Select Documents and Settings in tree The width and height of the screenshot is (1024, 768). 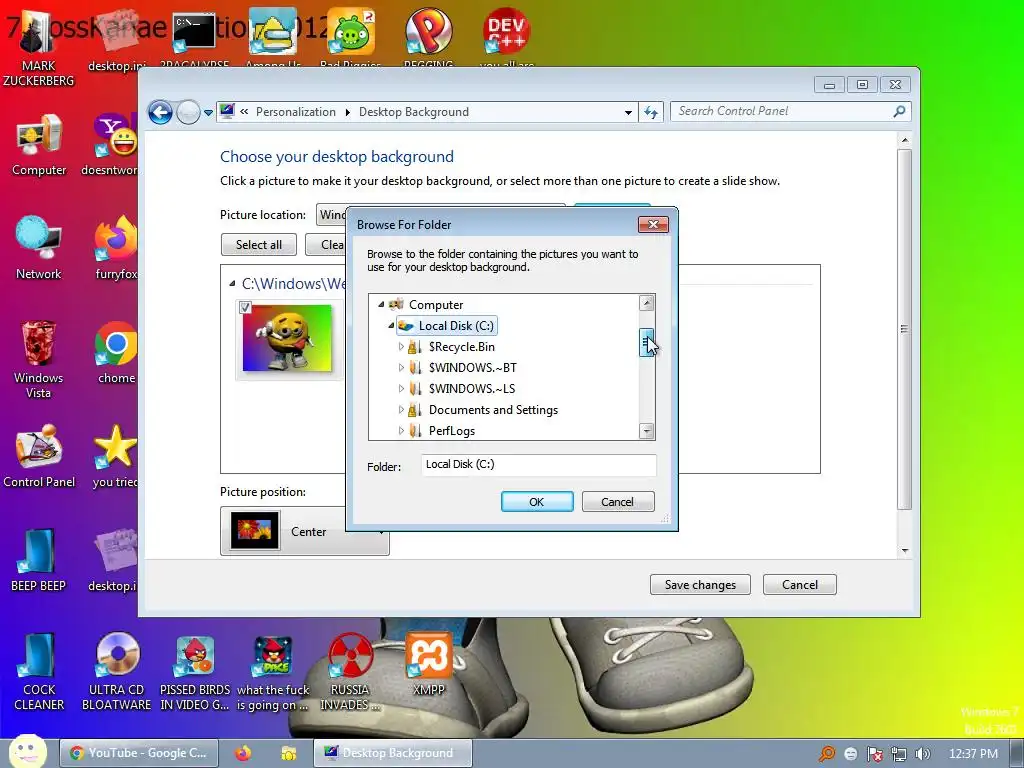493,409
